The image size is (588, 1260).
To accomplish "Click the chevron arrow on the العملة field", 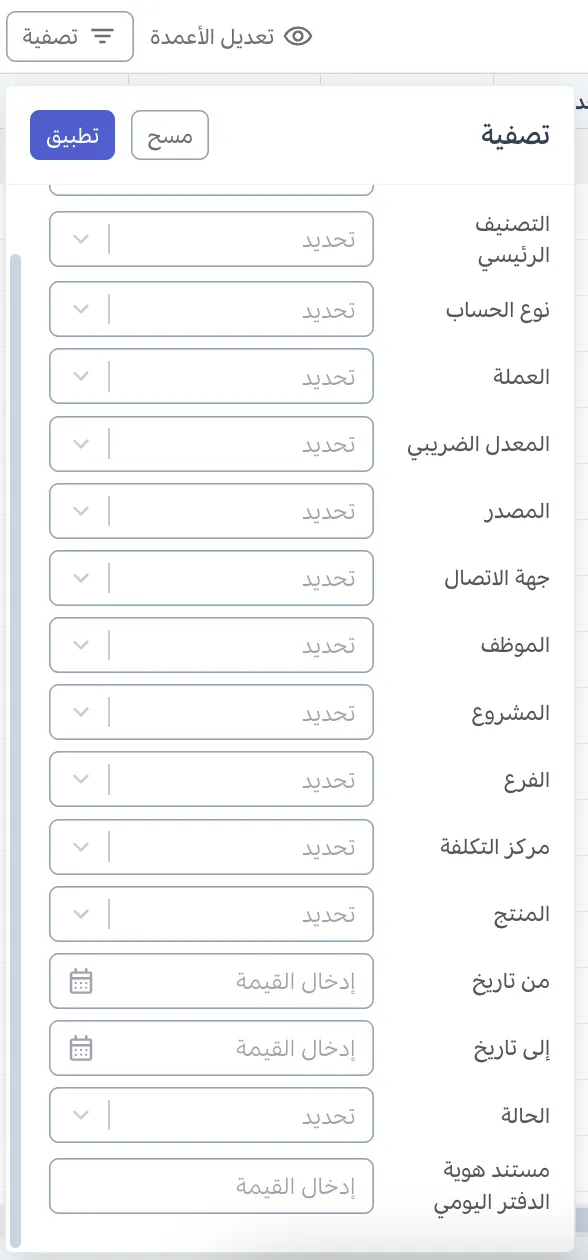I will (x=80, y=376).
